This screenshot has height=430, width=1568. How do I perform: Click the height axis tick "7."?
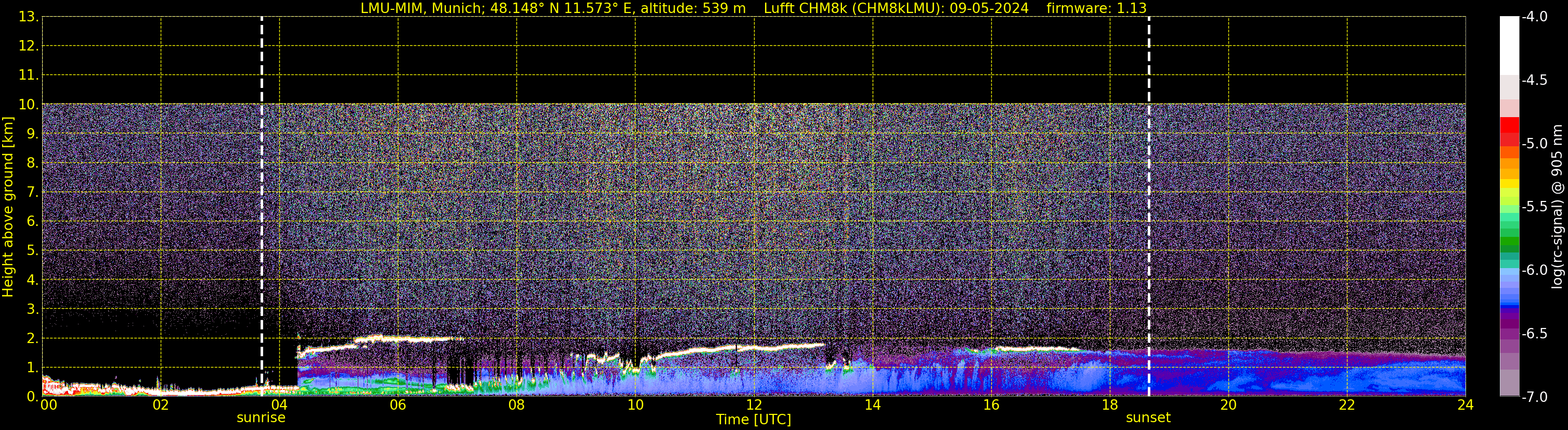coord(32,193)
